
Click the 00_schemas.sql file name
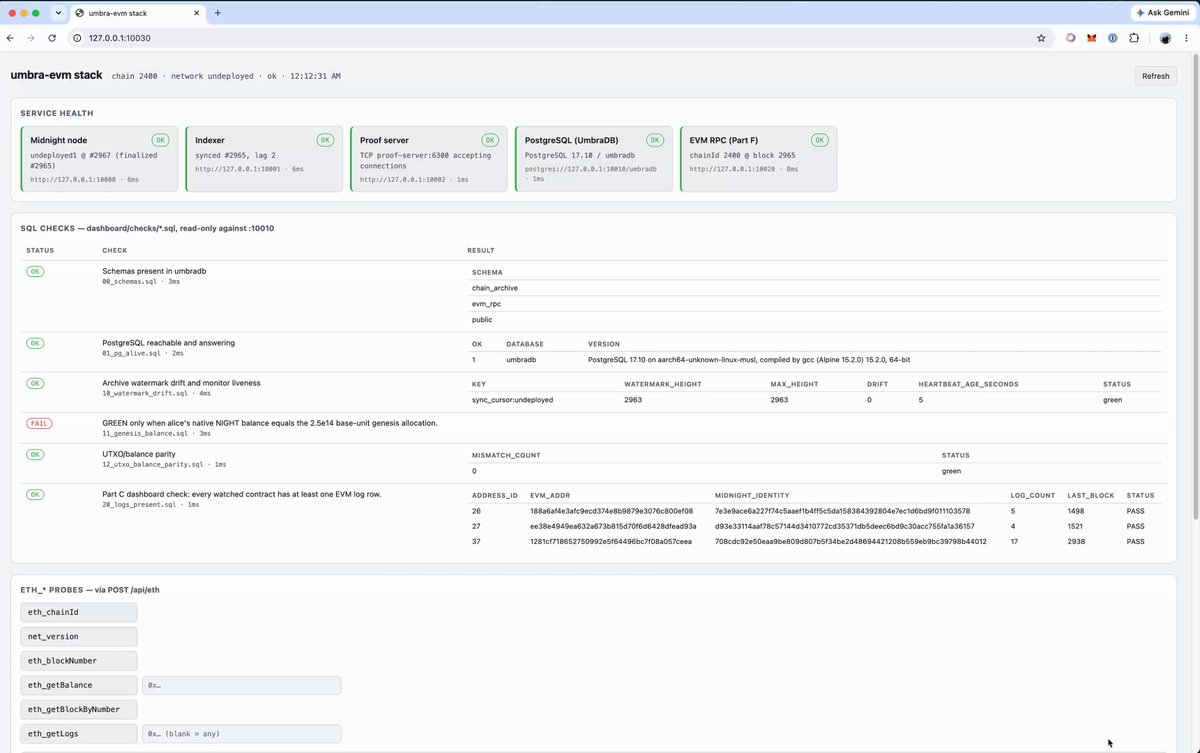(x=130, y=282)
